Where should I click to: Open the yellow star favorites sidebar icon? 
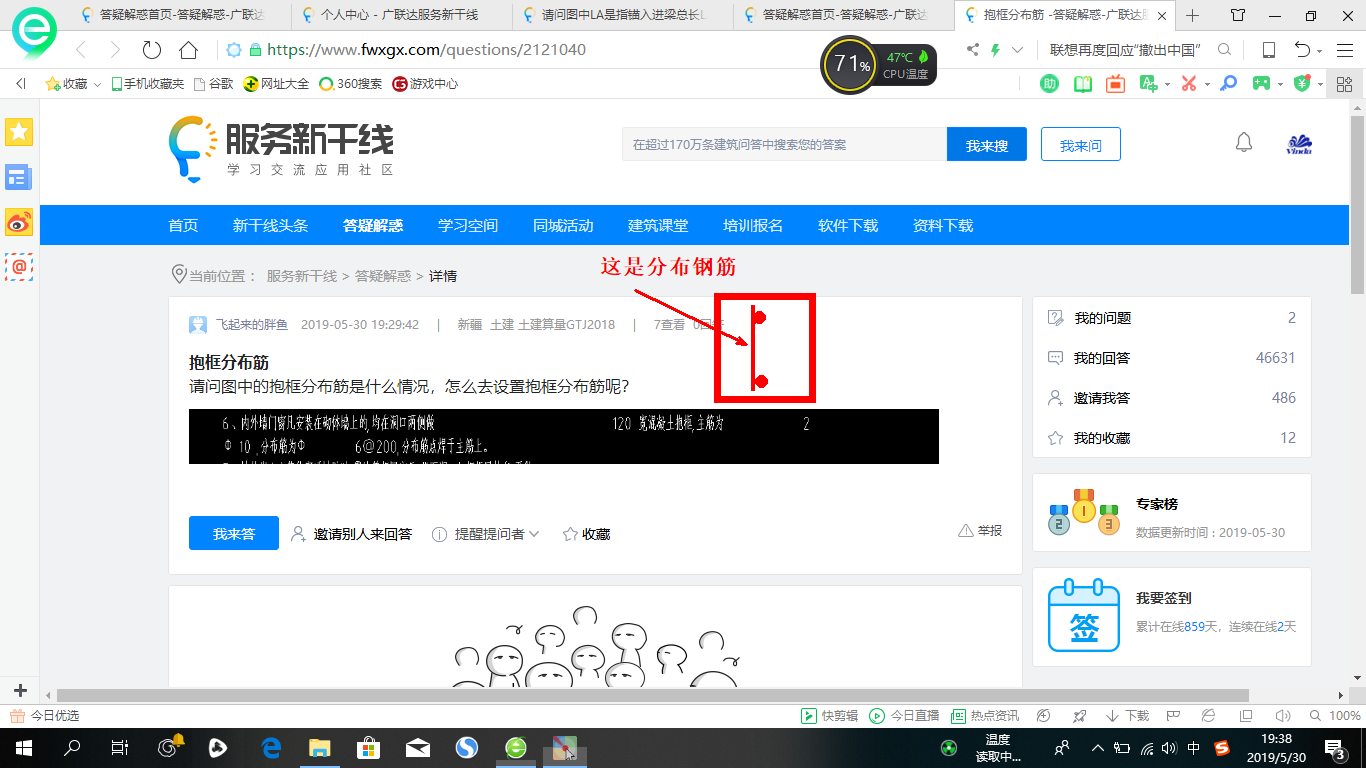[x=19, y=131]
